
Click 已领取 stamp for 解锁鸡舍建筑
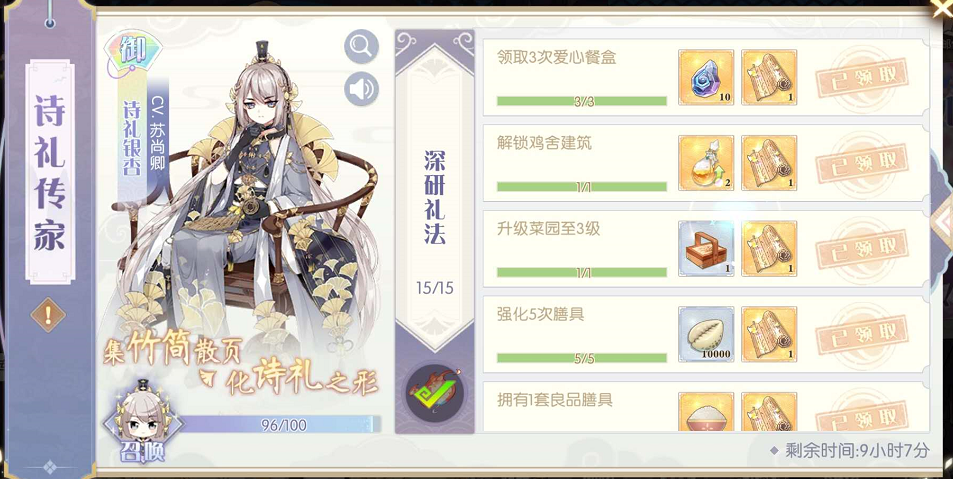[863, 163]
